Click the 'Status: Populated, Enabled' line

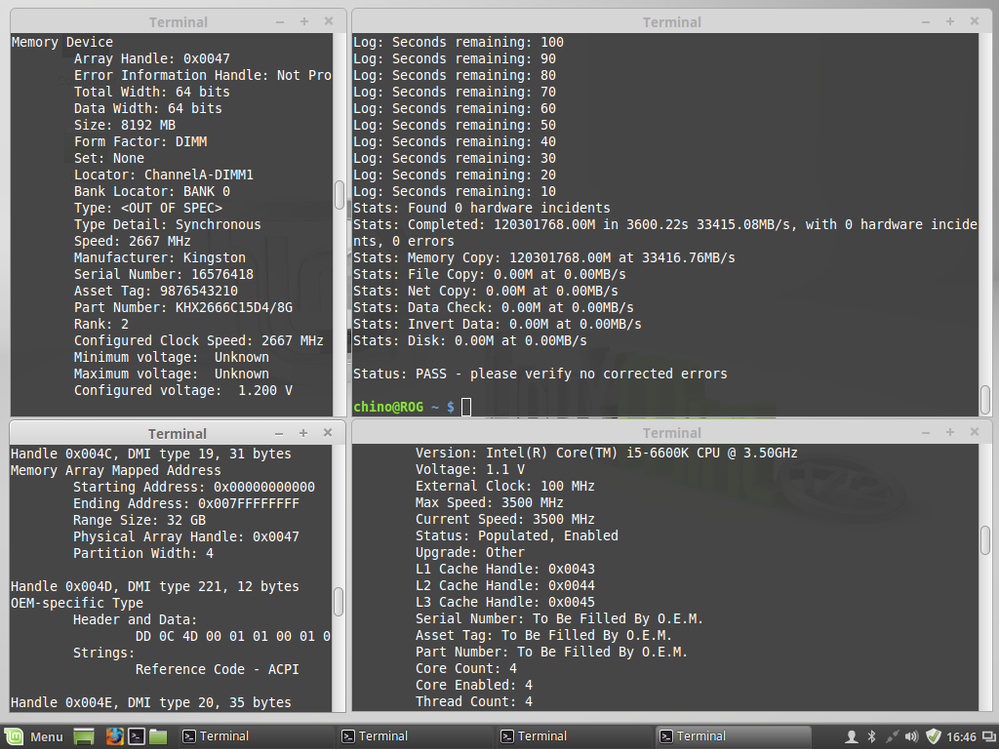[517, 536]
